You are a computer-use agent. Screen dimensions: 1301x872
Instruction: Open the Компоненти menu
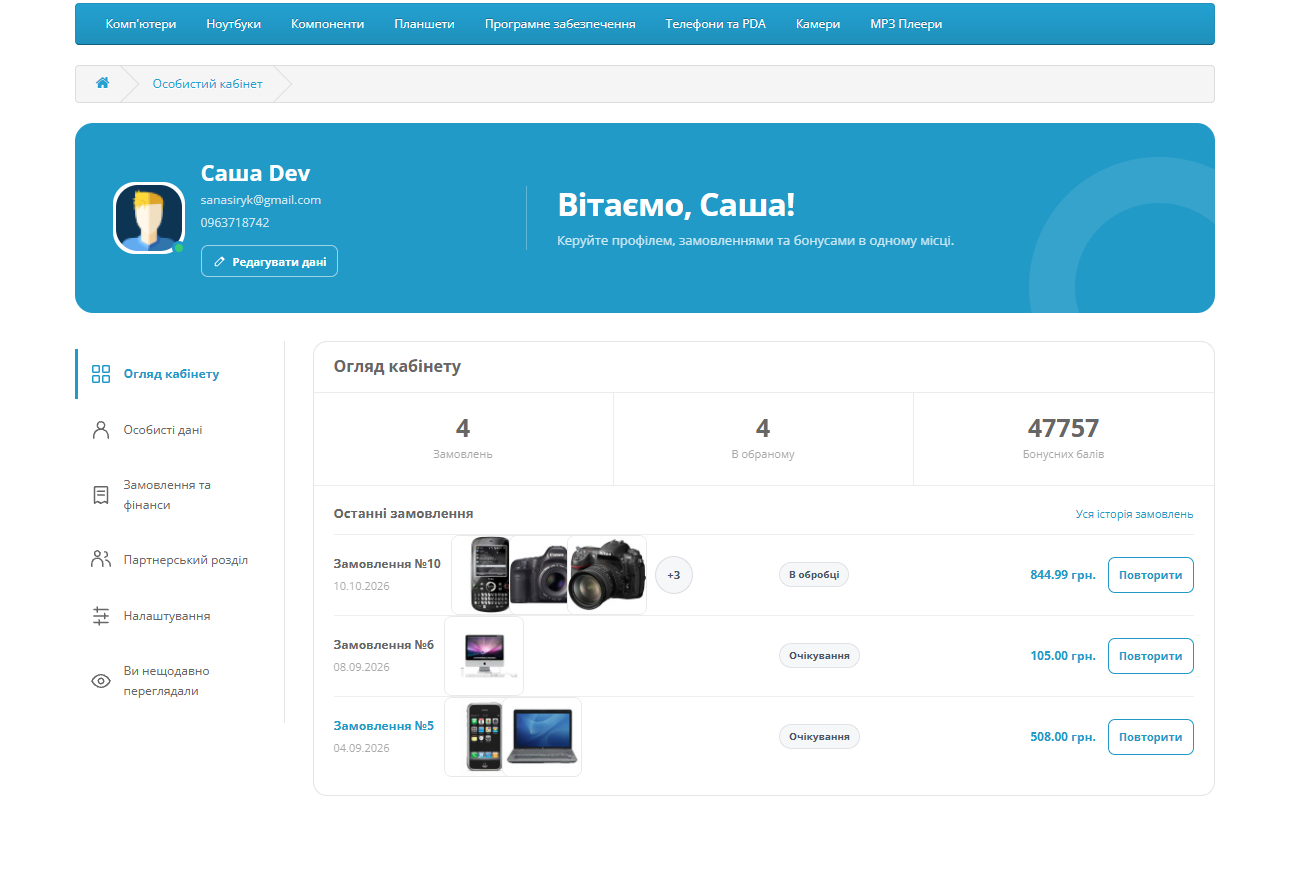point(328,24)
